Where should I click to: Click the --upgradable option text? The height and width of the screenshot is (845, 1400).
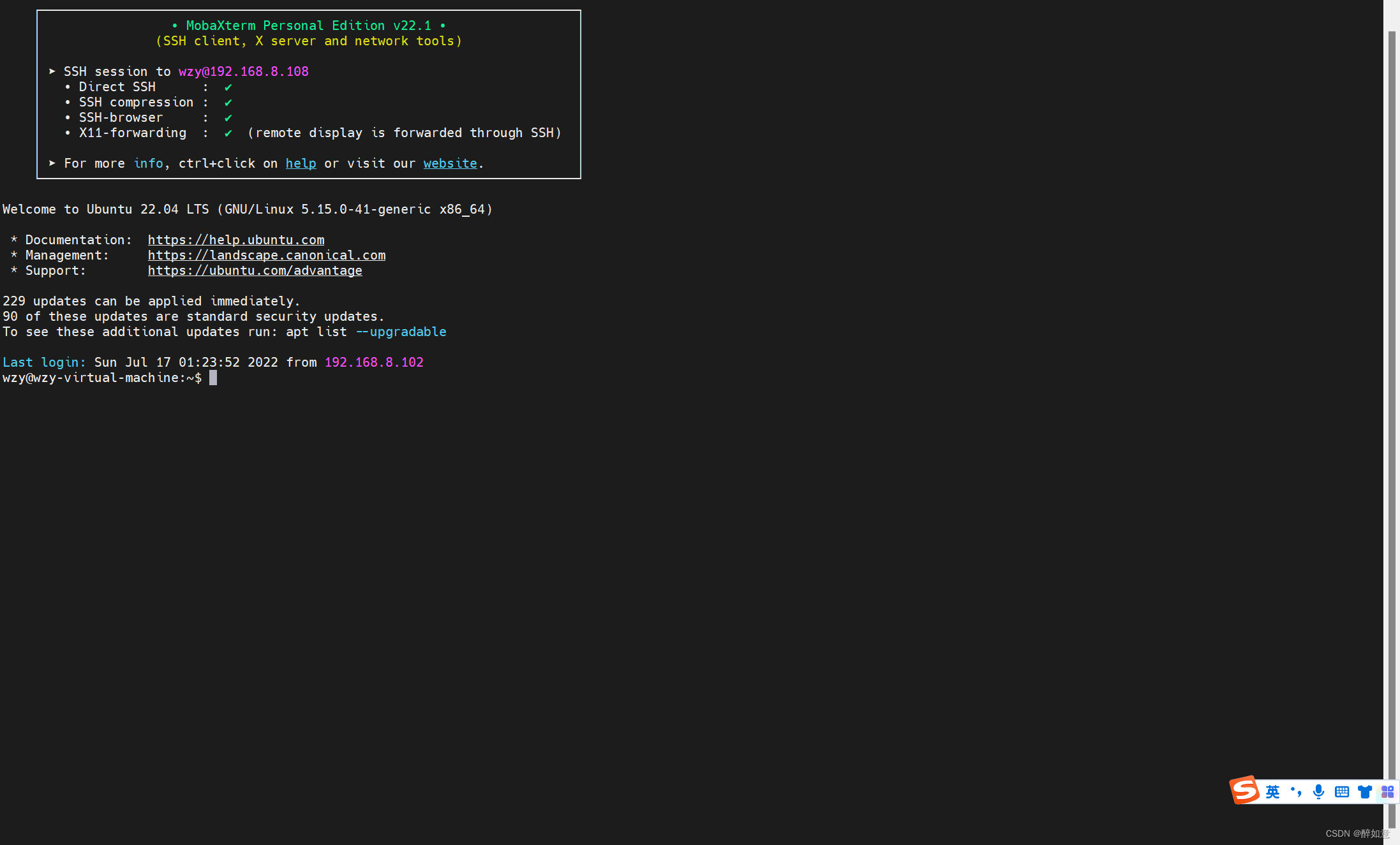401,332
